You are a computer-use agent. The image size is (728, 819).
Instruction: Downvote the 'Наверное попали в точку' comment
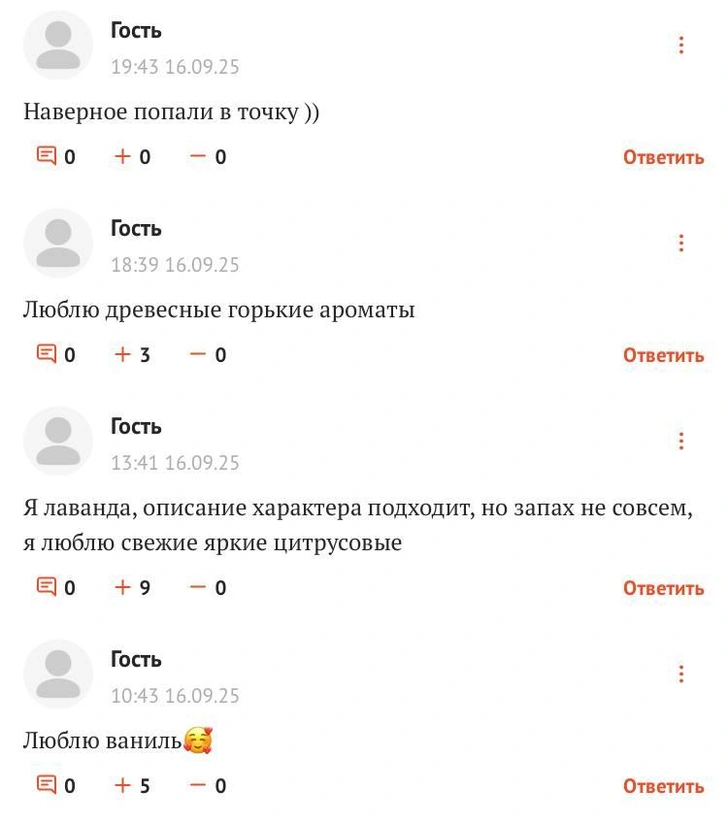coord(198,157)
